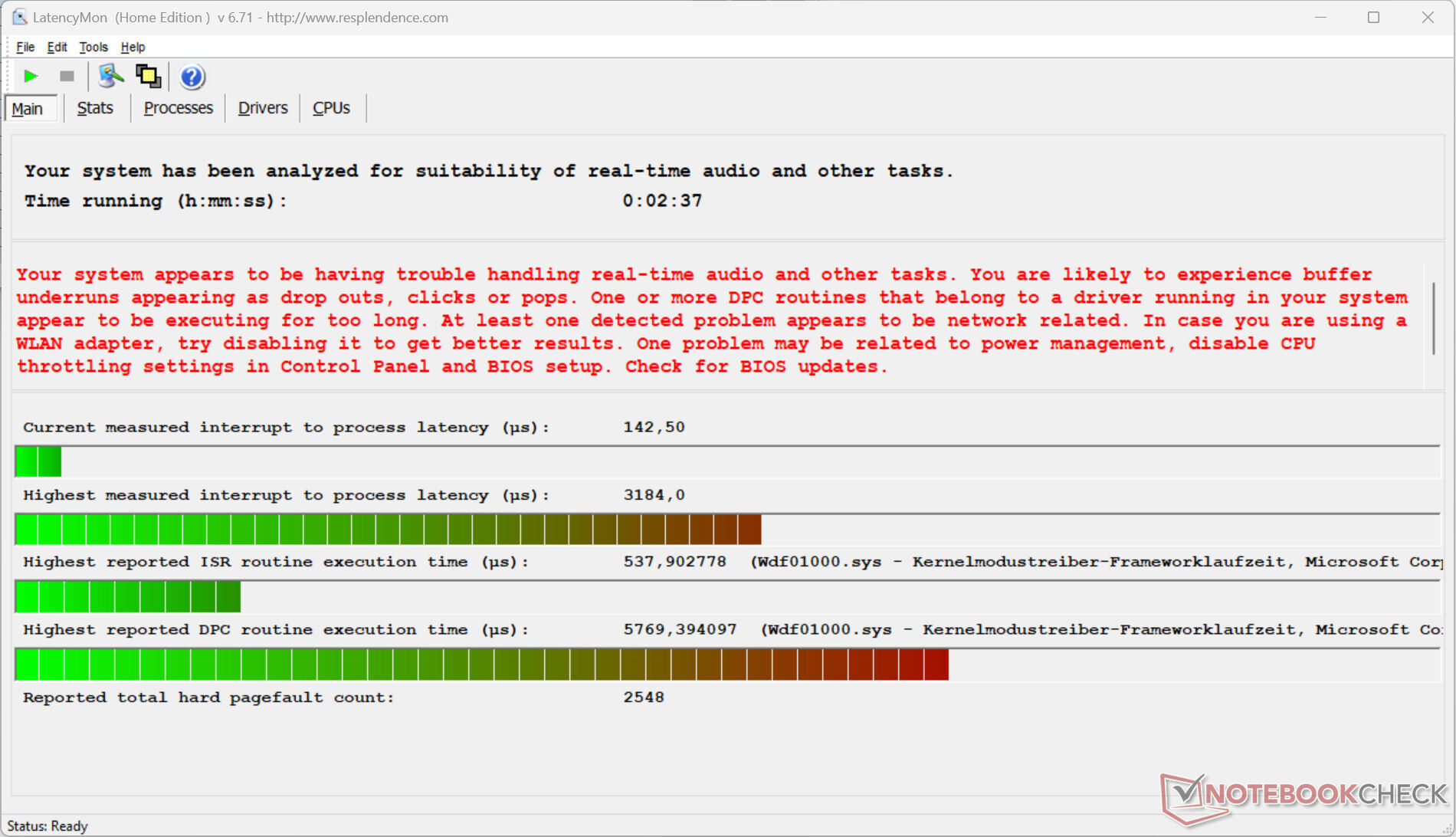The image size is (1456, 837).
Task: Click the 'Your system has been analyzed' heading
Action: point(489,171)
